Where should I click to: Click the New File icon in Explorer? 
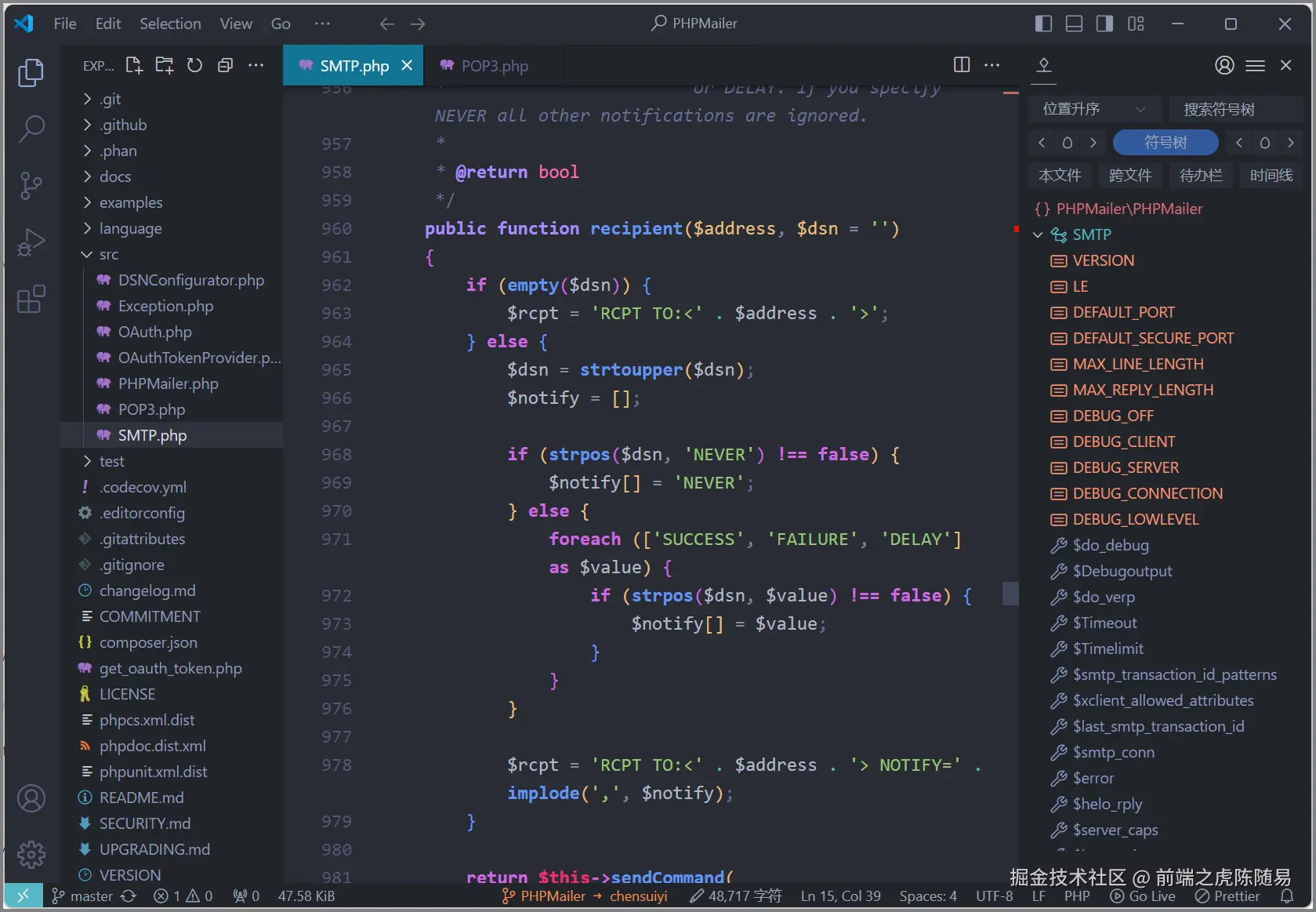133,65
